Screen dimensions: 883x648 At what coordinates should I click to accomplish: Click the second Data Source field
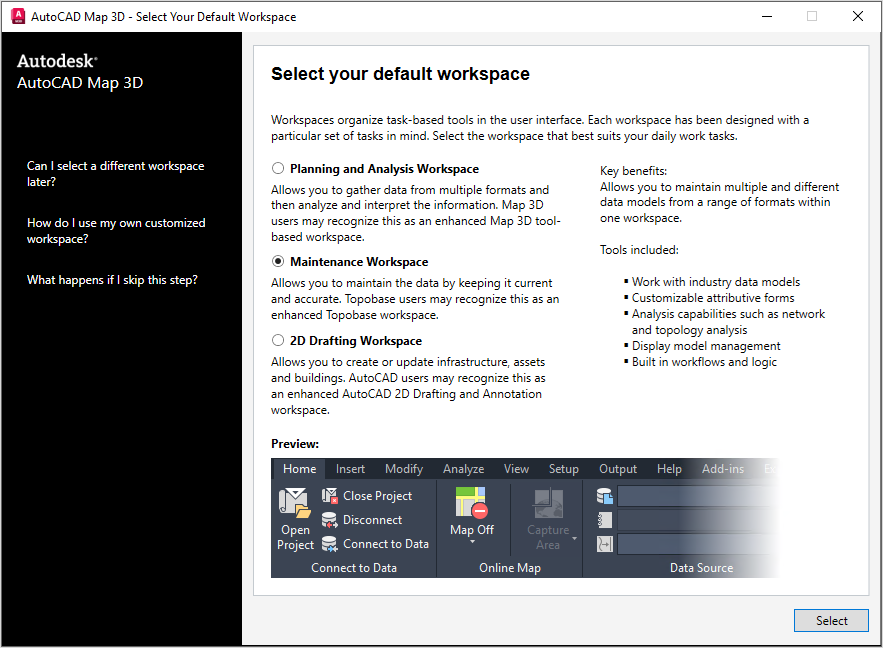(695, 520)
